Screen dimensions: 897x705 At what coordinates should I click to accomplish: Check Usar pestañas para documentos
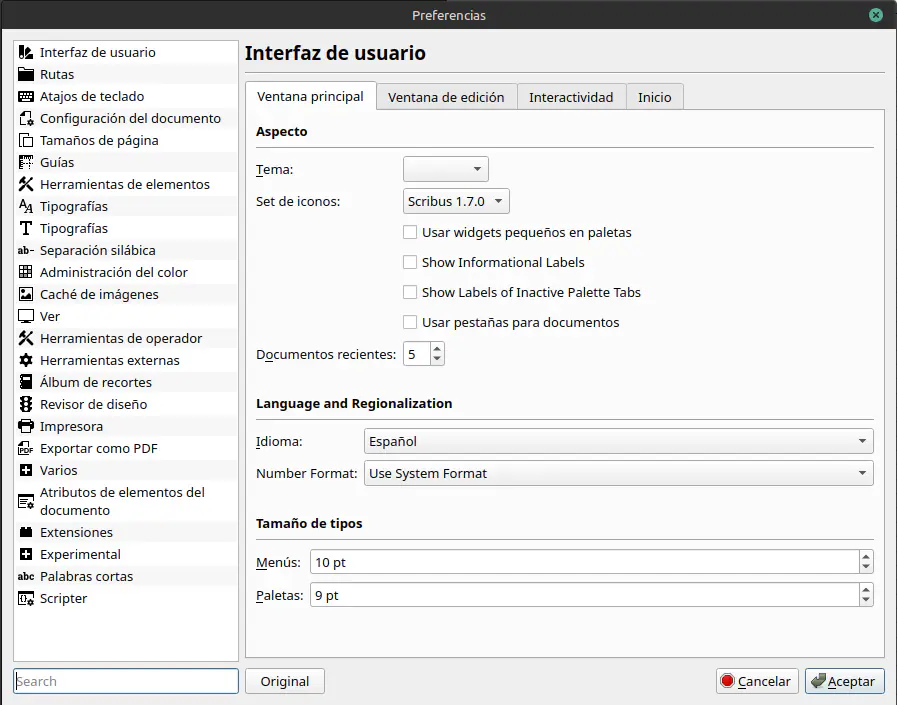(410, 323)
